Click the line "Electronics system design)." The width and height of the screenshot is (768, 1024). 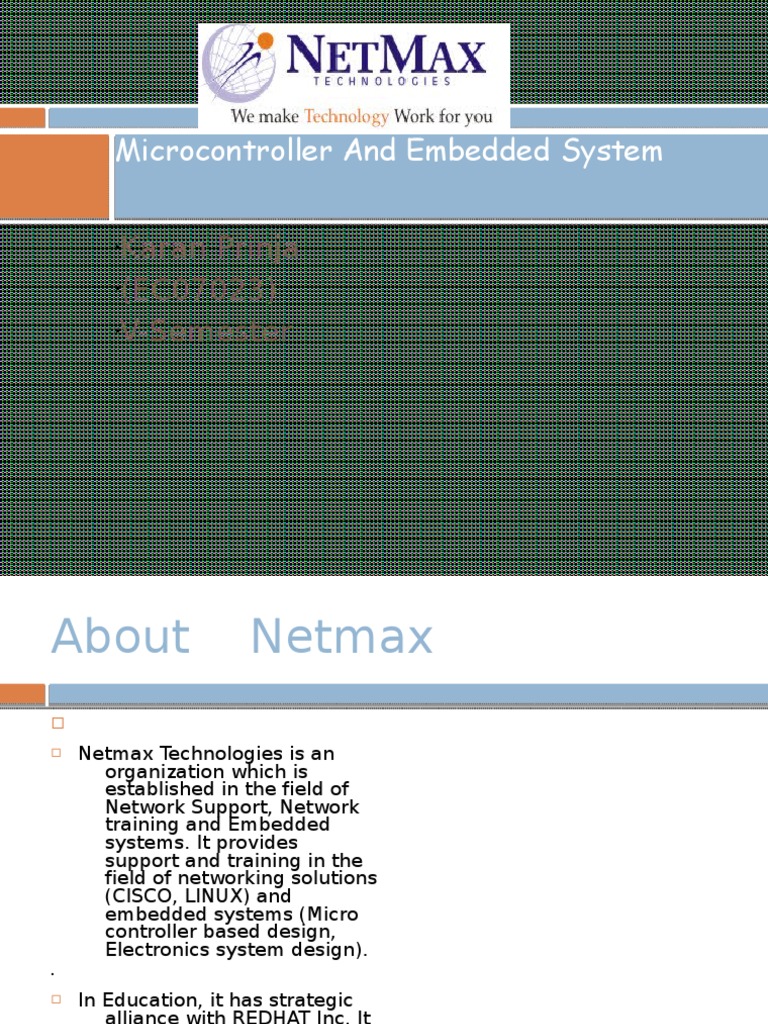[x=236, y=950]
